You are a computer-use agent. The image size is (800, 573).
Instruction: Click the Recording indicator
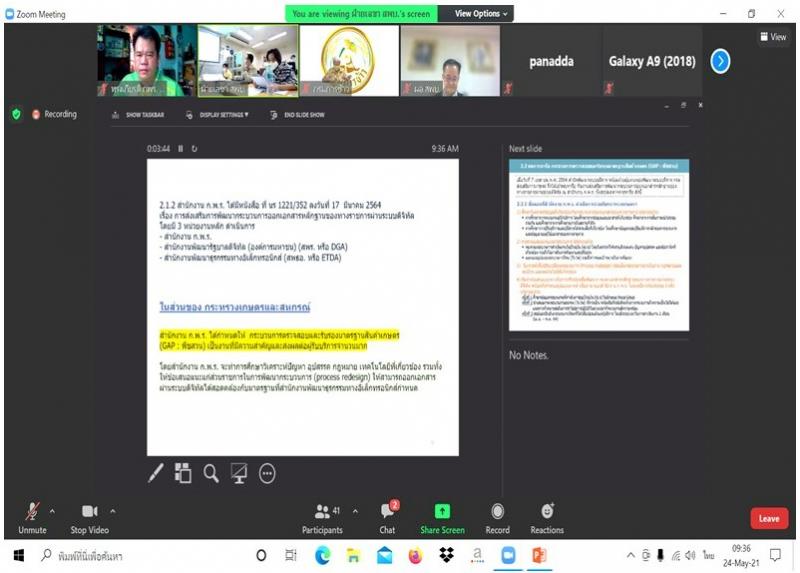[55, 114]
